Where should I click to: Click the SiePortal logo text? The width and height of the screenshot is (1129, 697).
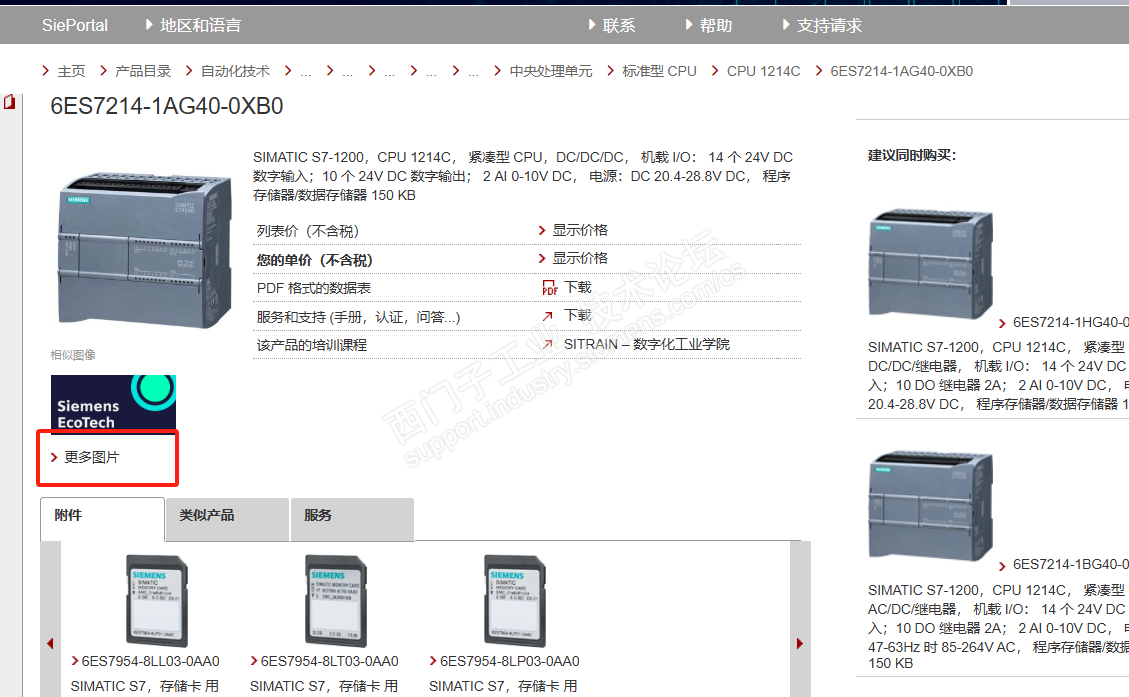[x=75, y=25]
